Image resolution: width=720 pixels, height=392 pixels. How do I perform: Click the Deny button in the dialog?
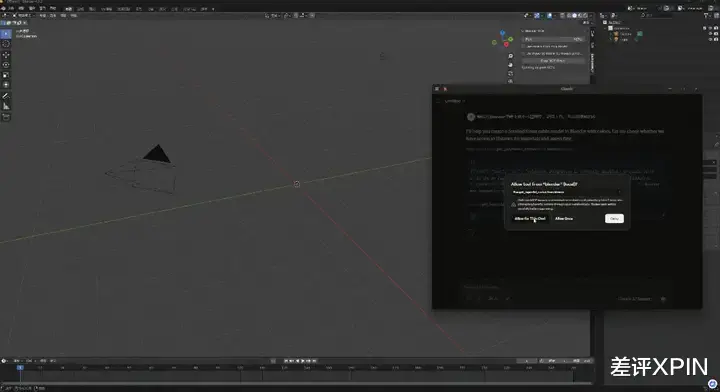pyautogui.click(x=614, y=218)
